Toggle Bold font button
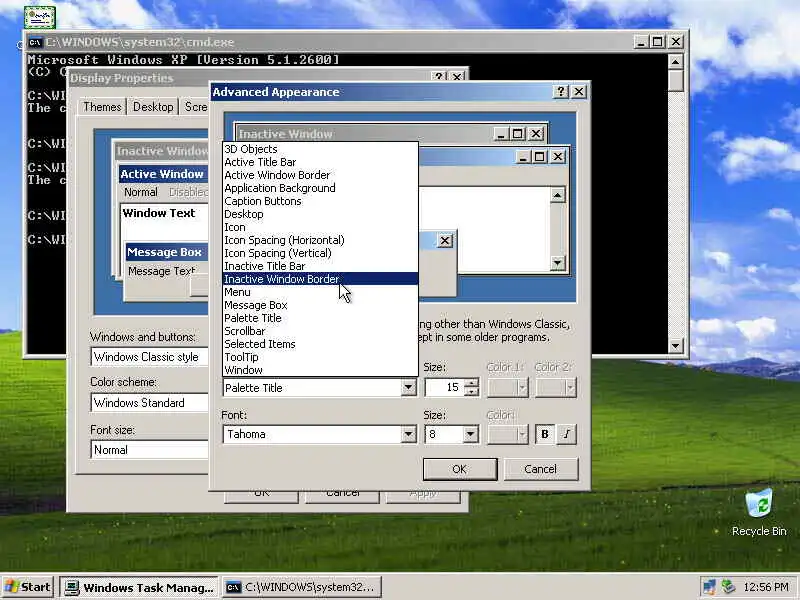This screenshot has height=600, width=800. 545,434
